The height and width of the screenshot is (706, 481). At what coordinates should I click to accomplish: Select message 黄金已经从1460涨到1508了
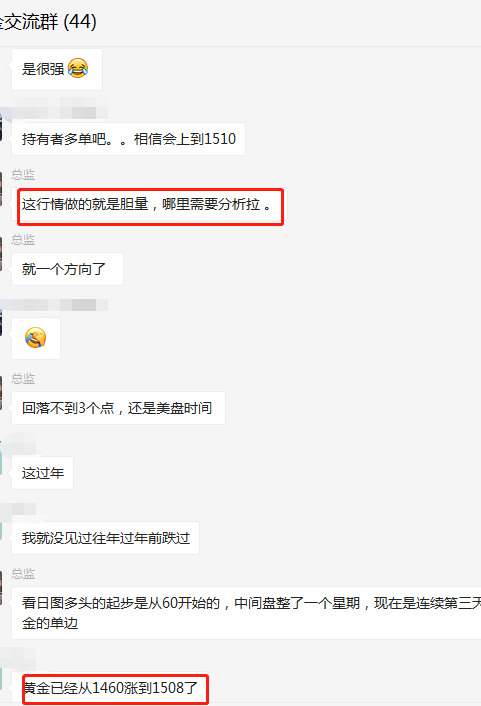110,688
